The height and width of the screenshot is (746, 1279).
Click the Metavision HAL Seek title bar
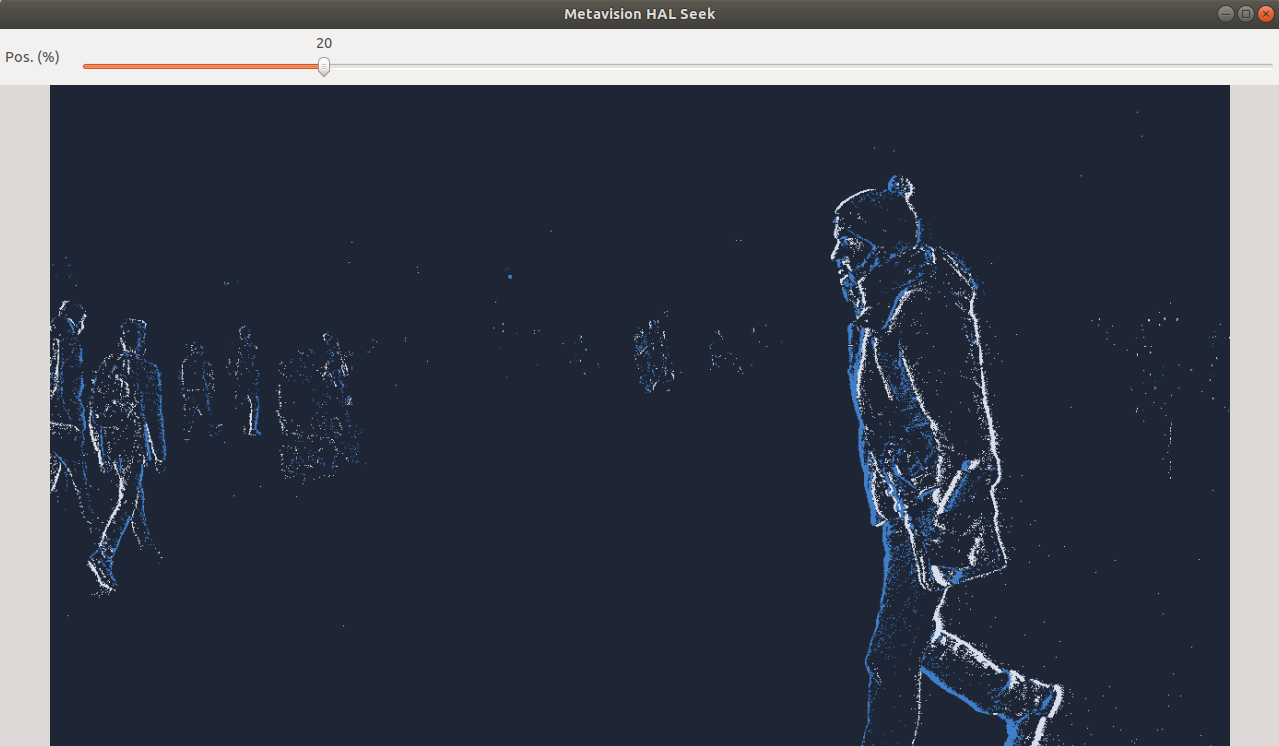pos(639,14)
